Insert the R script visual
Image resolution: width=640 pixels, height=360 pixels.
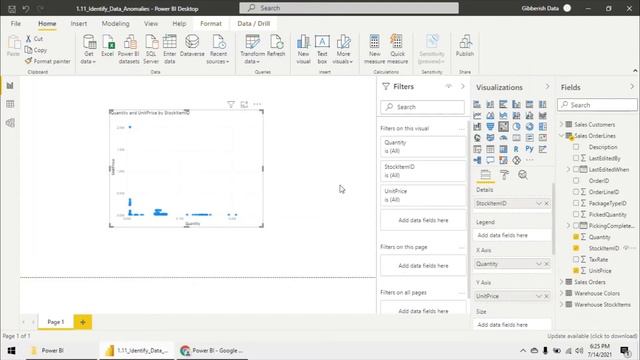pos(516,149)
